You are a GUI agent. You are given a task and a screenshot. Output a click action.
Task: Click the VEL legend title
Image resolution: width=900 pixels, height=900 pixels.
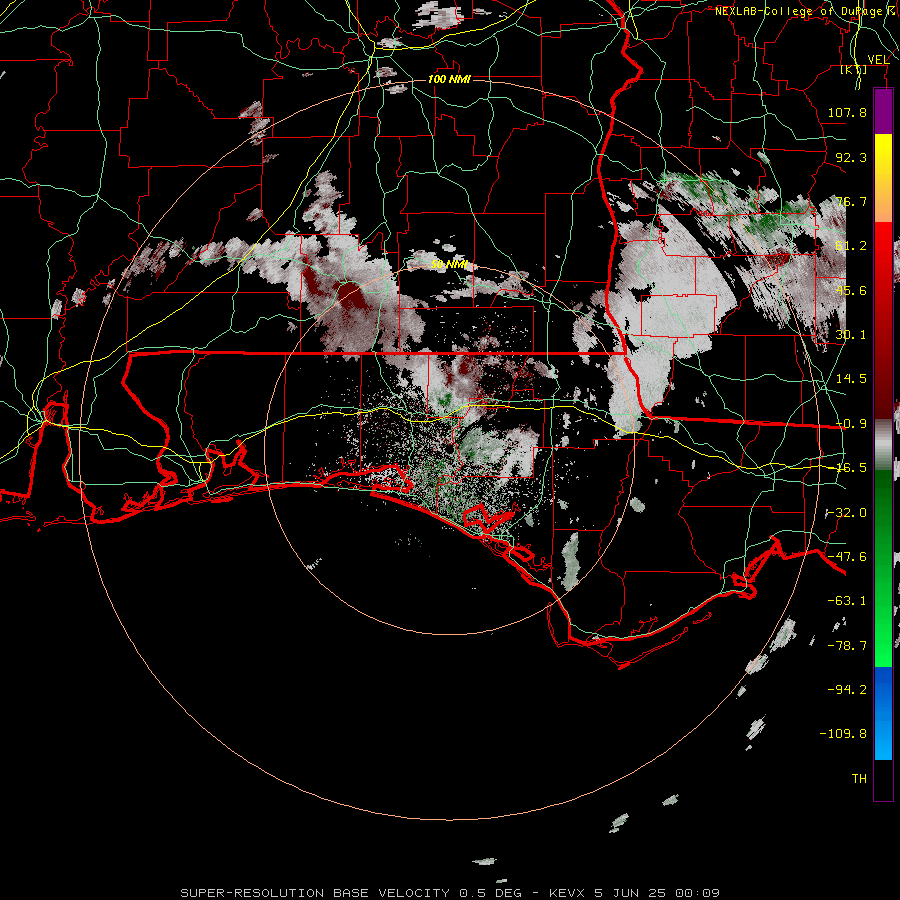878,60
